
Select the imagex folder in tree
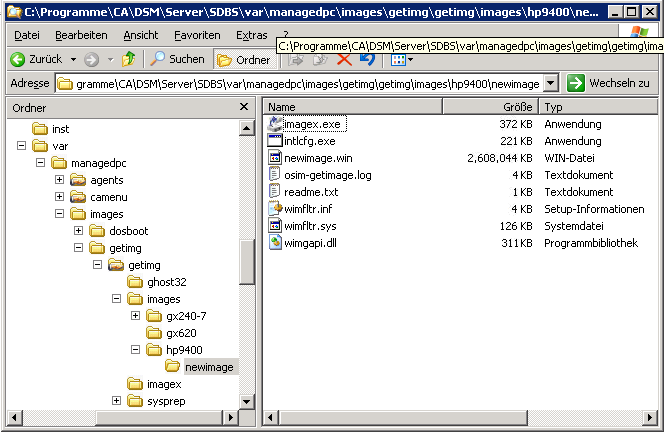coord(164,384)
